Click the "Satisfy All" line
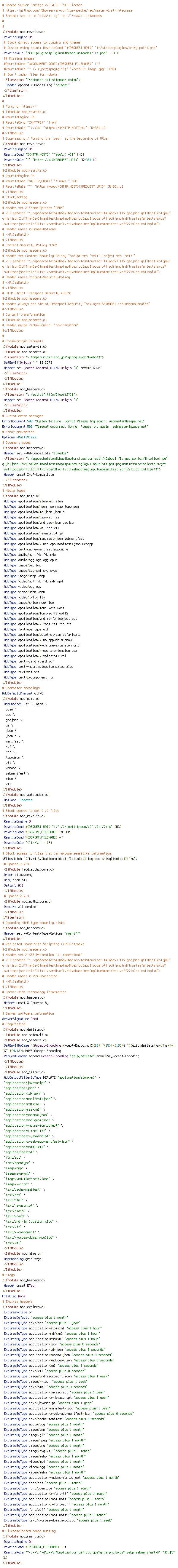 click(x=15, y=885)
